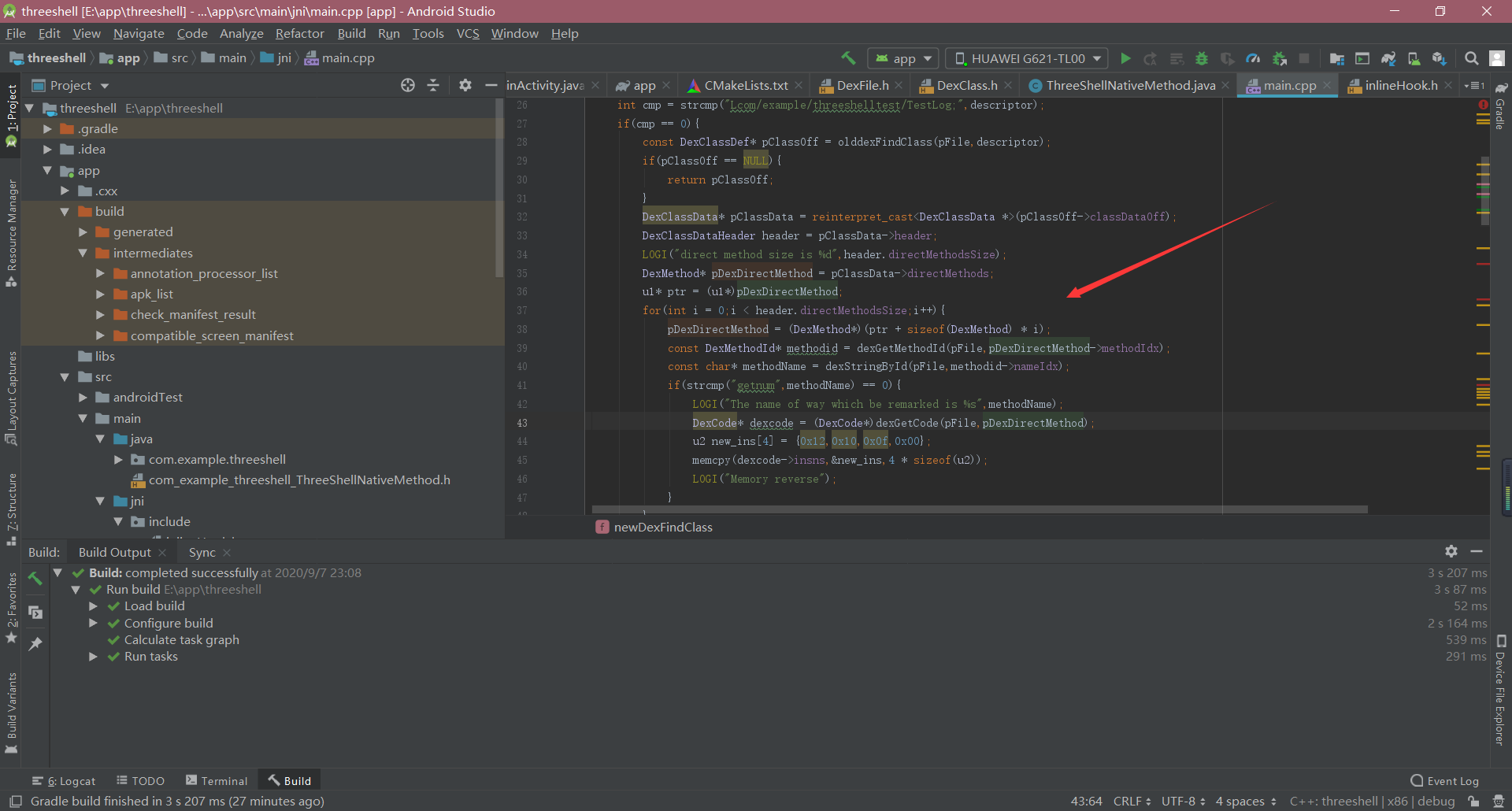1512x811 pixels.
Task: Open the Android profiler gauge icon
Action: (x=1253, y=58)
